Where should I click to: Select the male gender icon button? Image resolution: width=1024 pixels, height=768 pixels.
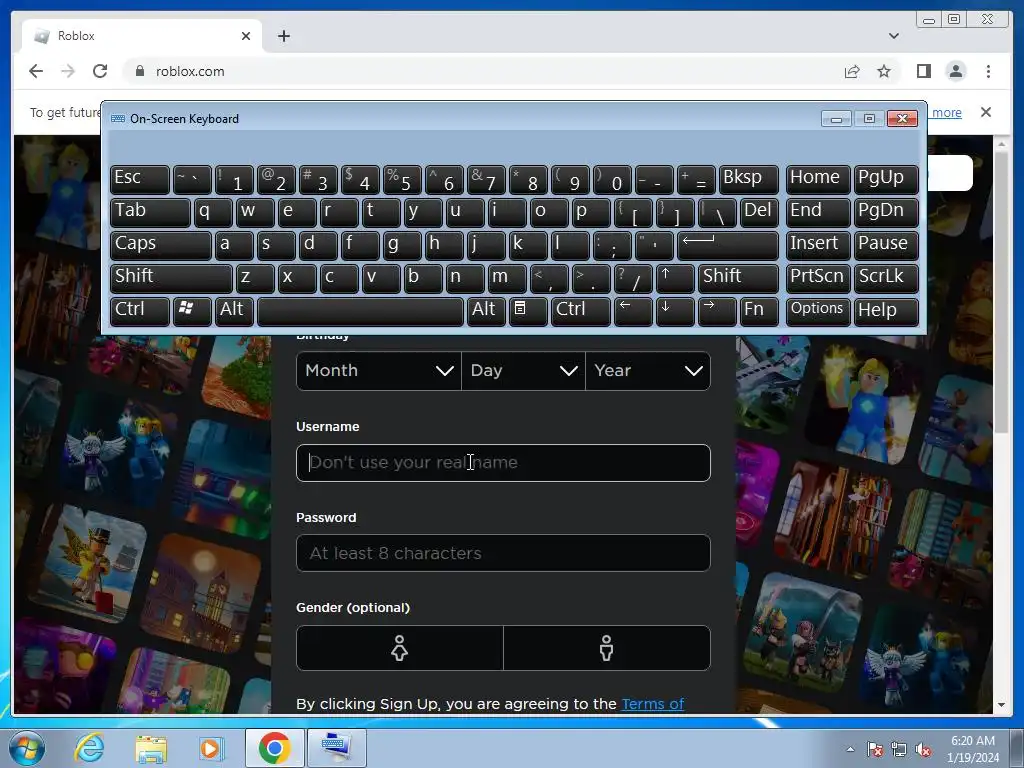607,648
